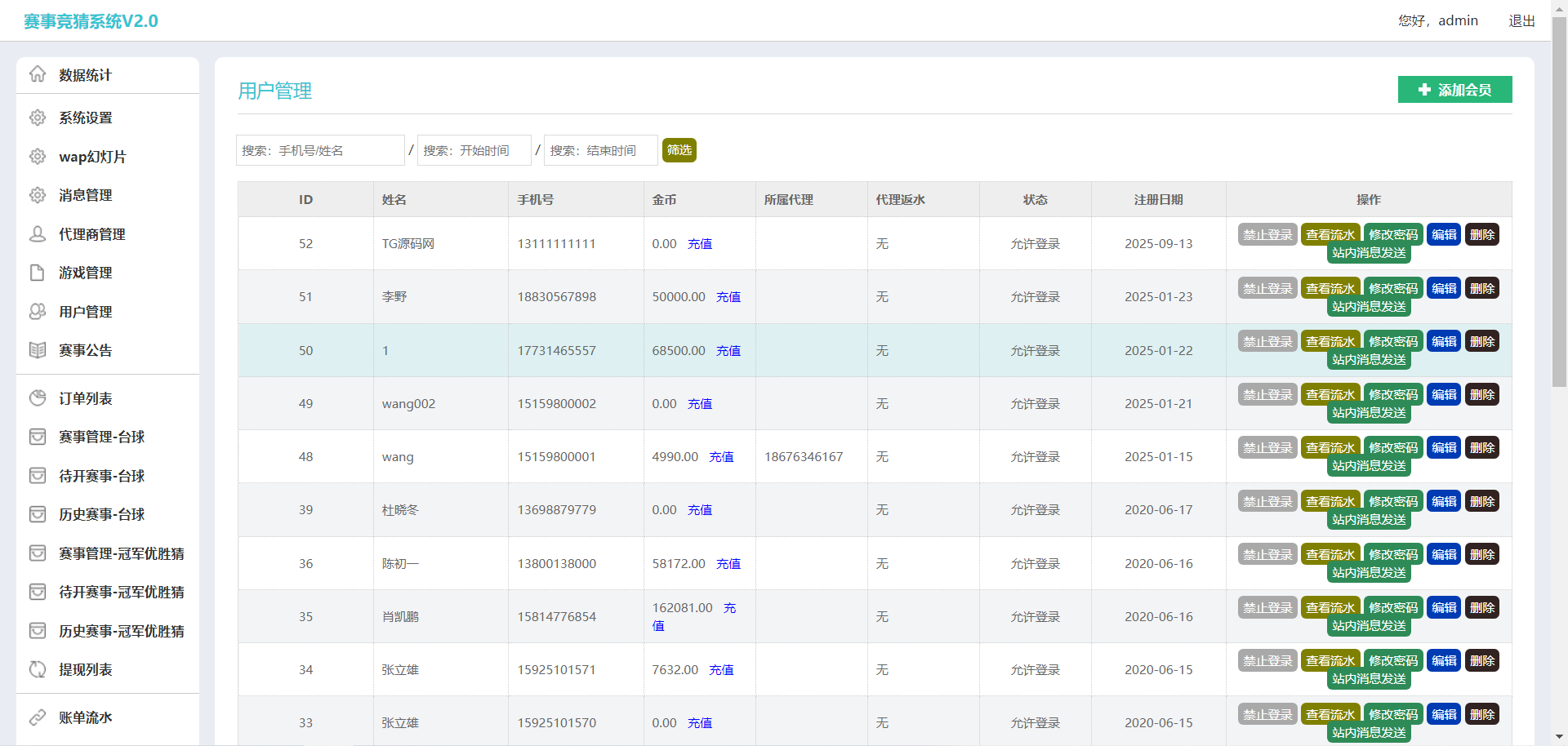1568x746 pixels.
Task: Click the person icon beside 代理商管理
Action: pos(38,234)
